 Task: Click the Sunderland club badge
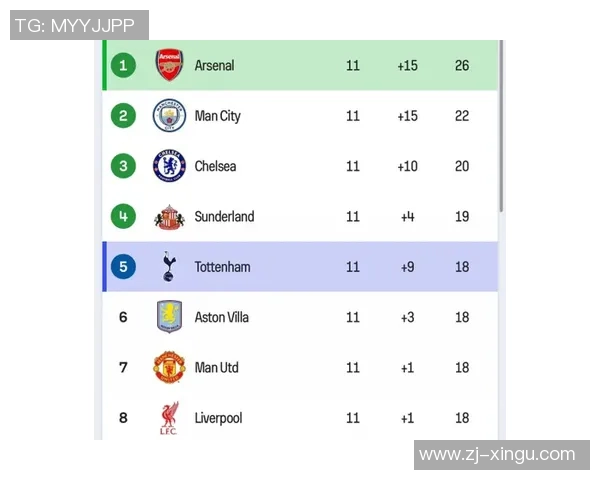[170, 217]
